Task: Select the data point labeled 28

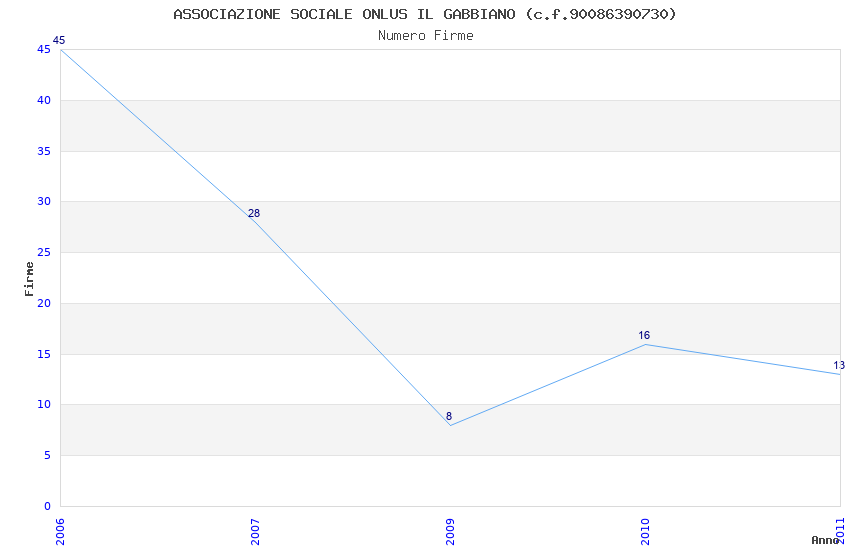Action: (255, 222)
